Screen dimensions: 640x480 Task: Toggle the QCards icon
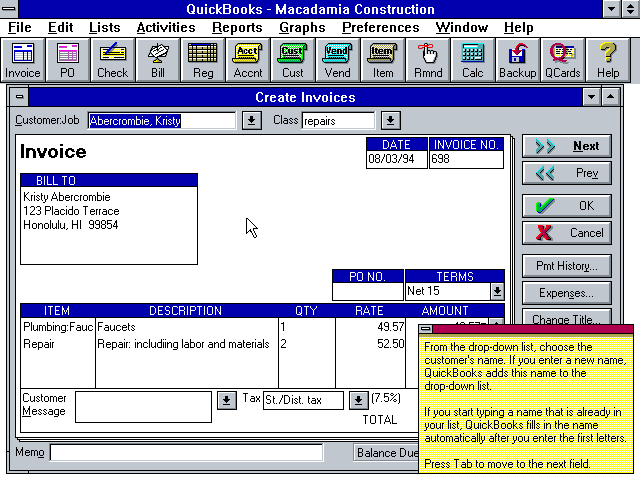pyautogui.click(x=562, y=60)
